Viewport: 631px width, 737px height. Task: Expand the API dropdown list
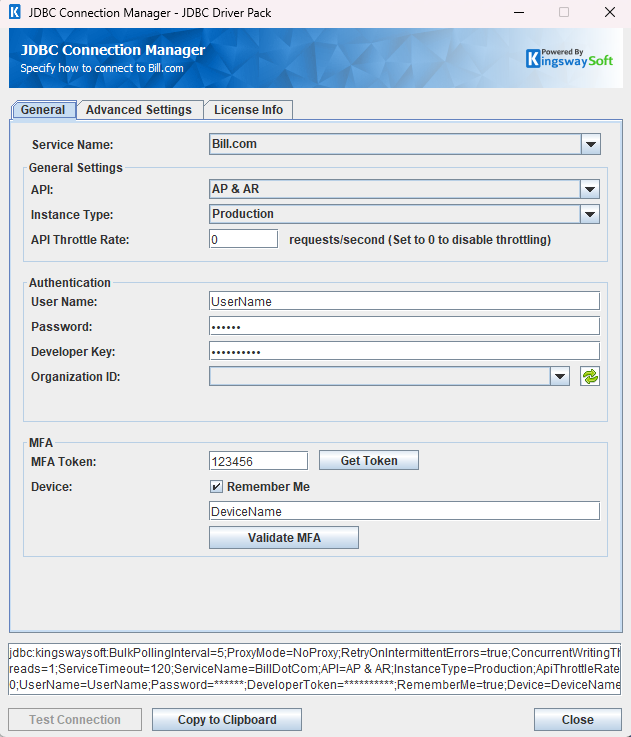coord(590,189)
